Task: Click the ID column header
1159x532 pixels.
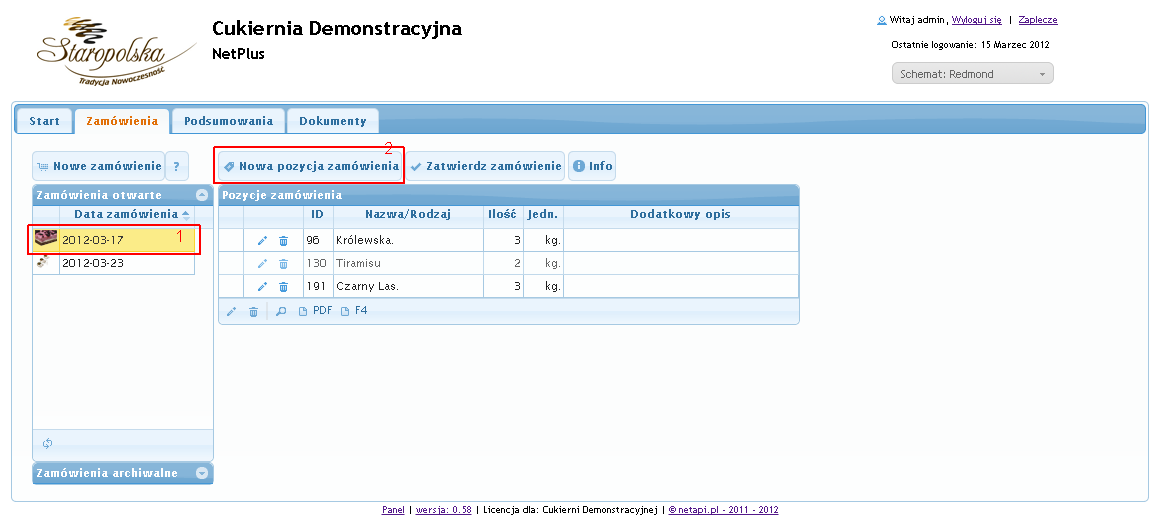Action: click(x=318, y=214)
